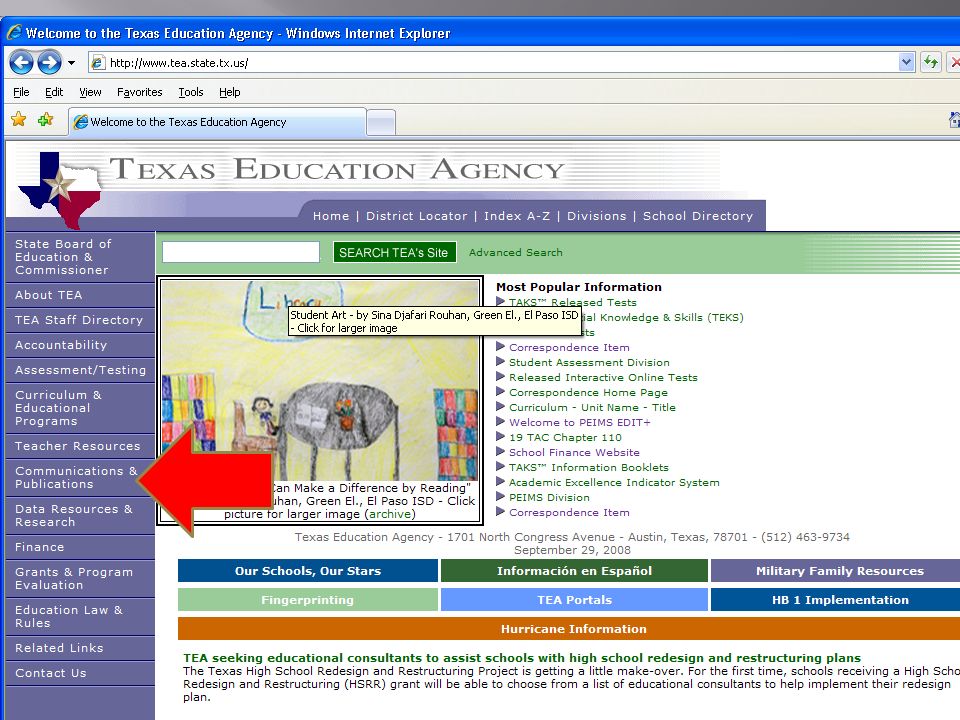Open TAKS Information Booklets link
The image size is (960, 720).
tap(588, 468)
